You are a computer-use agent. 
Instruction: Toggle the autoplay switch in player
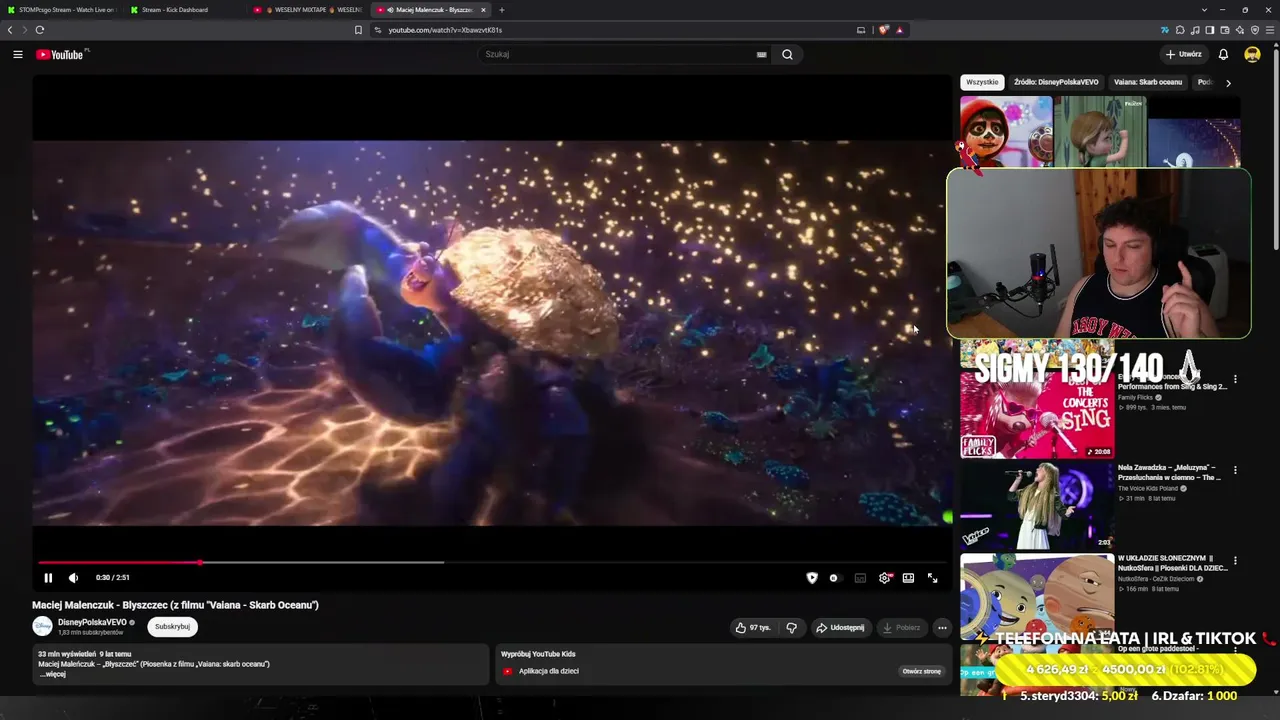(x=834, y=578)
